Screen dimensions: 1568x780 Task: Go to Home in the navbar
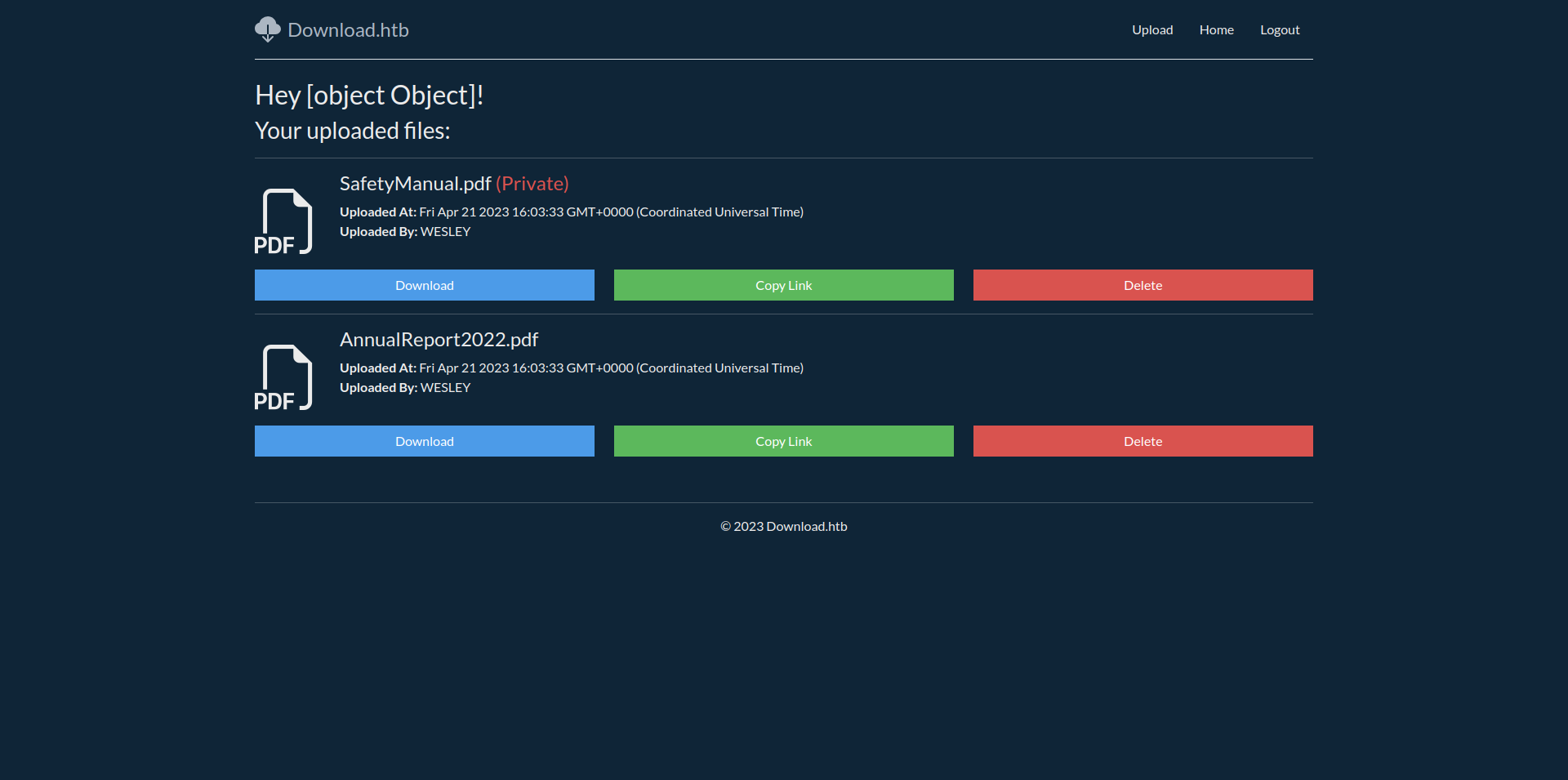tap(1216, 30)
